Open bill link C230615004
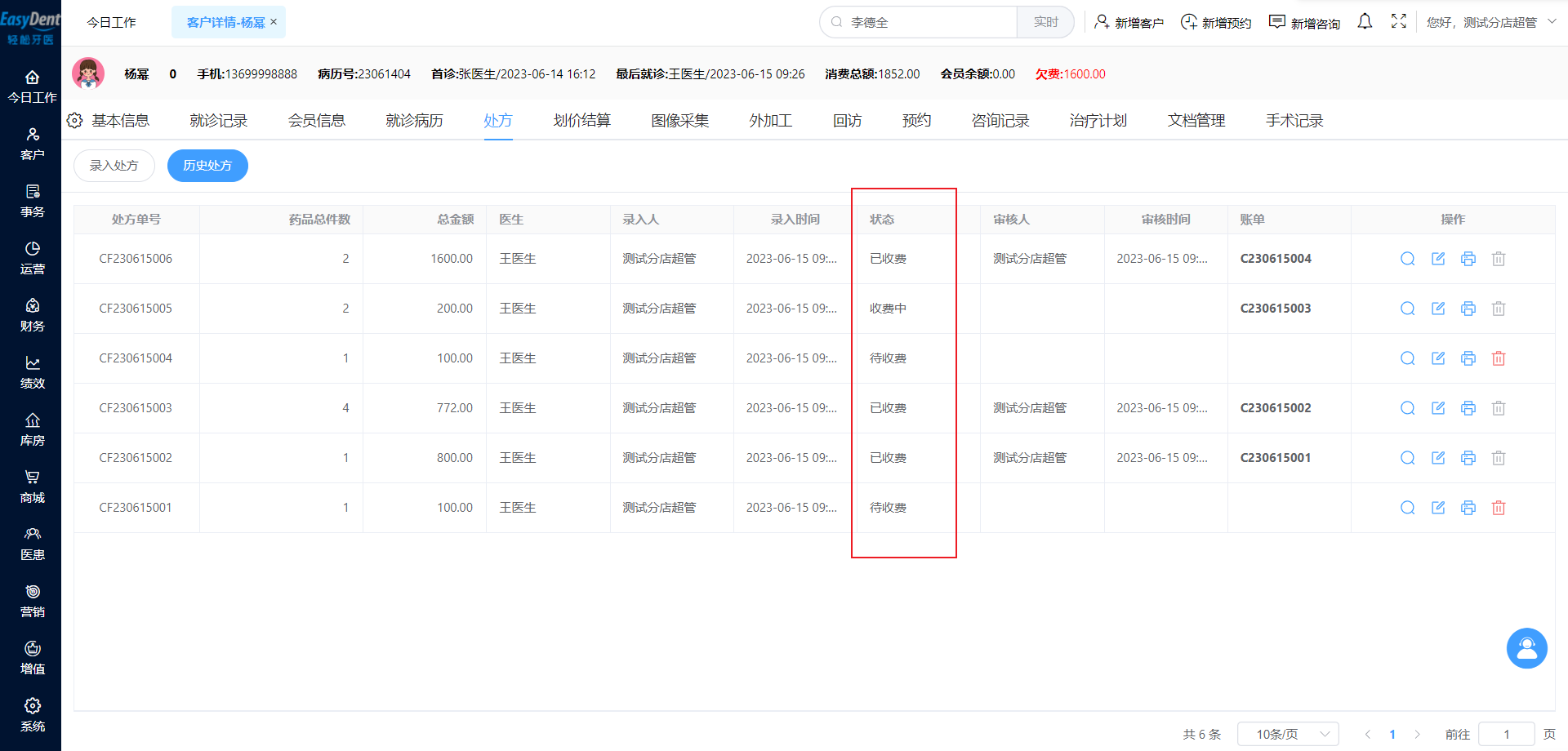This screenshot has height=751, width=1568. (1276, 259)
